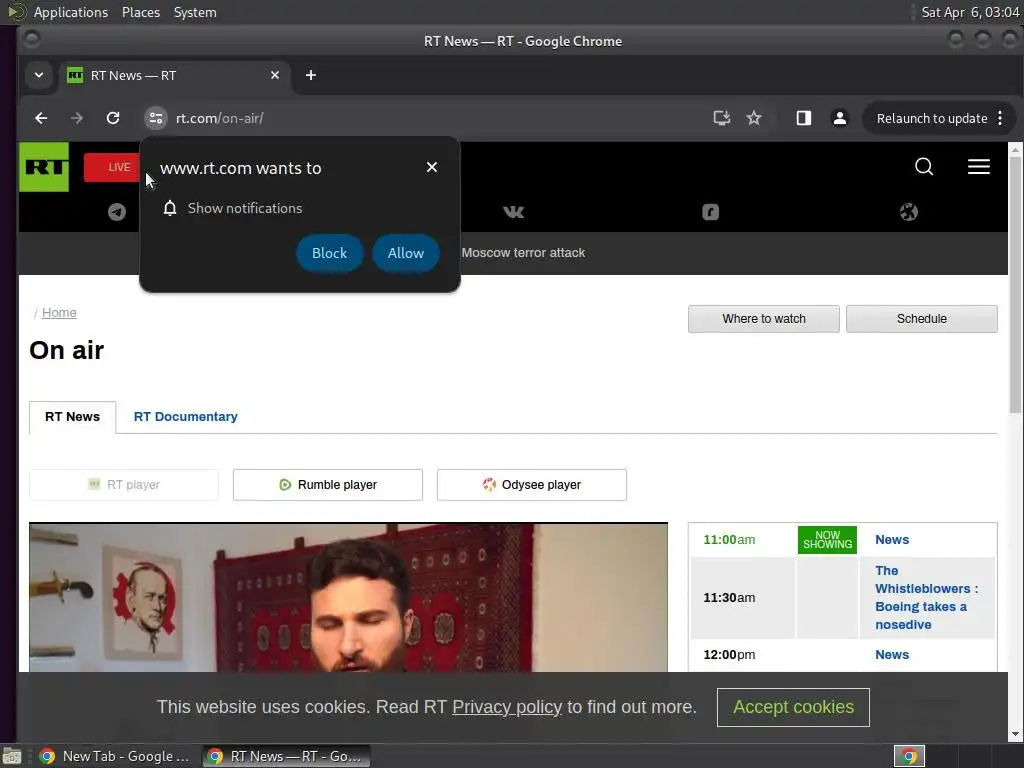The height and width of the screenshot is (768, 1024).
Task: Open the System menu
Action: pyautogui.click(x=195, y=12)
